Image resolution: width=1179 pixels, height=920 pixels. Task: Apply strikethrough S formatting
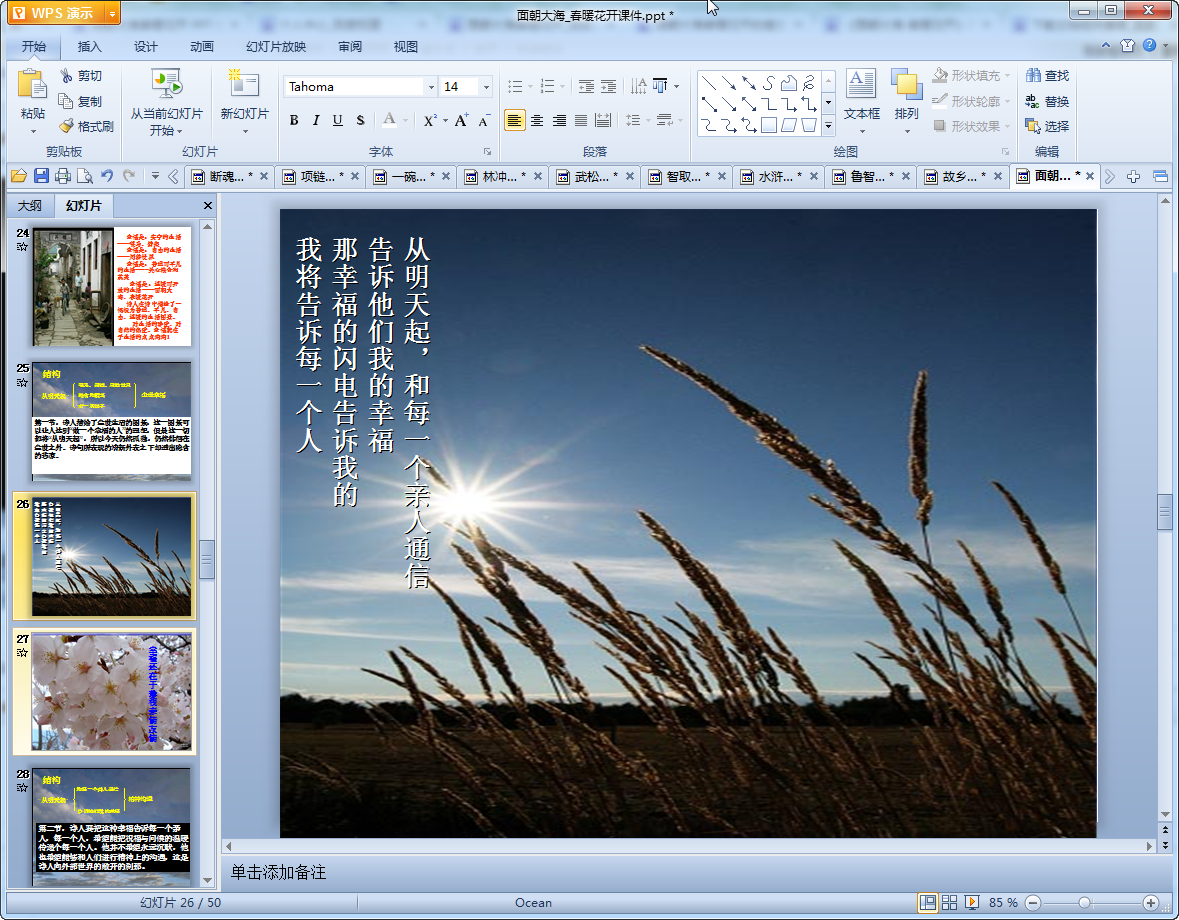[x=360, y=120]
